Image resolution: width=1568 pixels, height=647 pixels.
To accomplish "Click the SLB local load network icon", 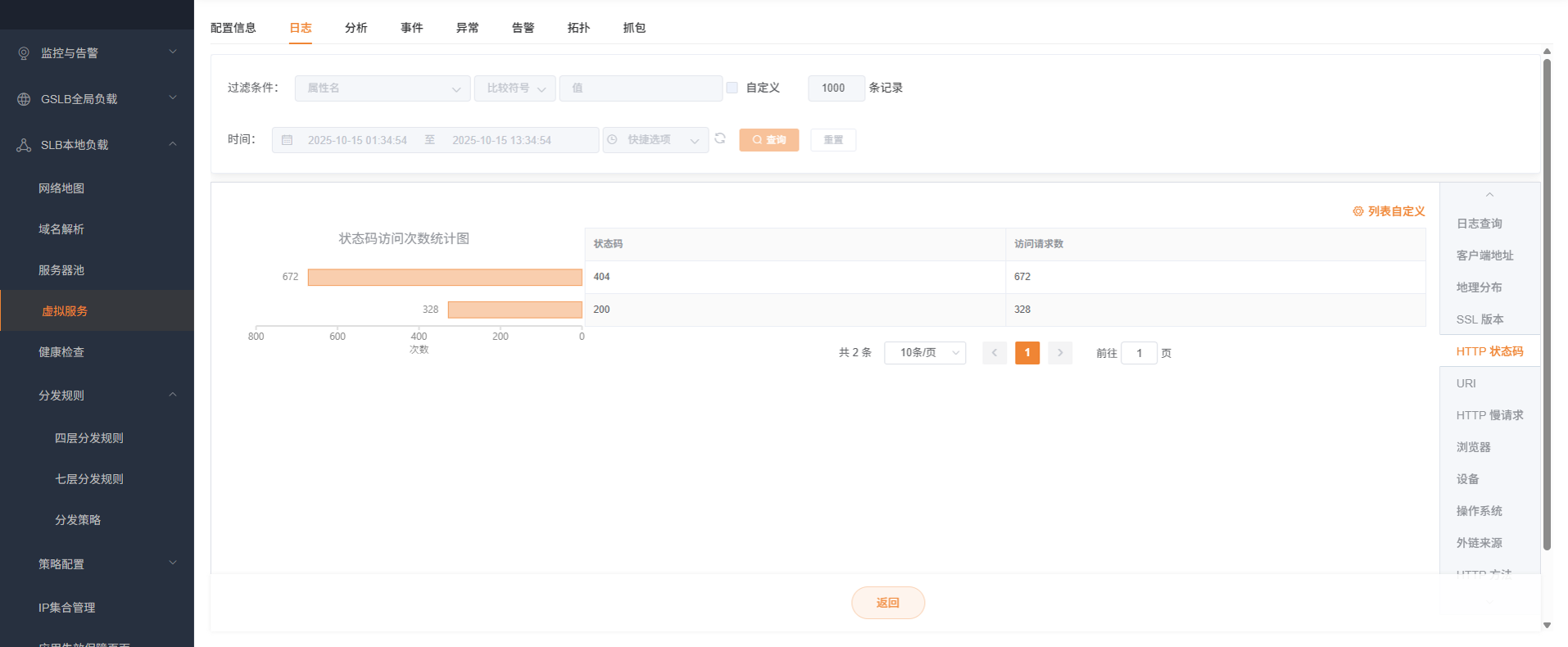I will tap(24, 145).
